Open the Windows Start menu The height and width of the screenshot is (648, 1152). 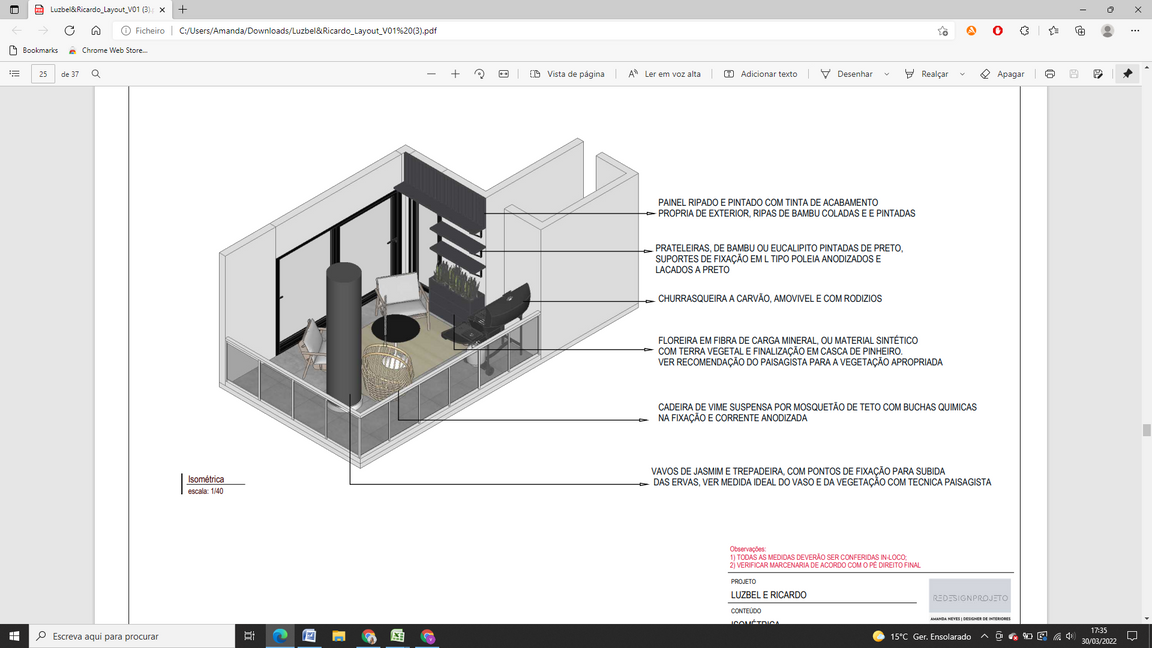pos(14,636)
